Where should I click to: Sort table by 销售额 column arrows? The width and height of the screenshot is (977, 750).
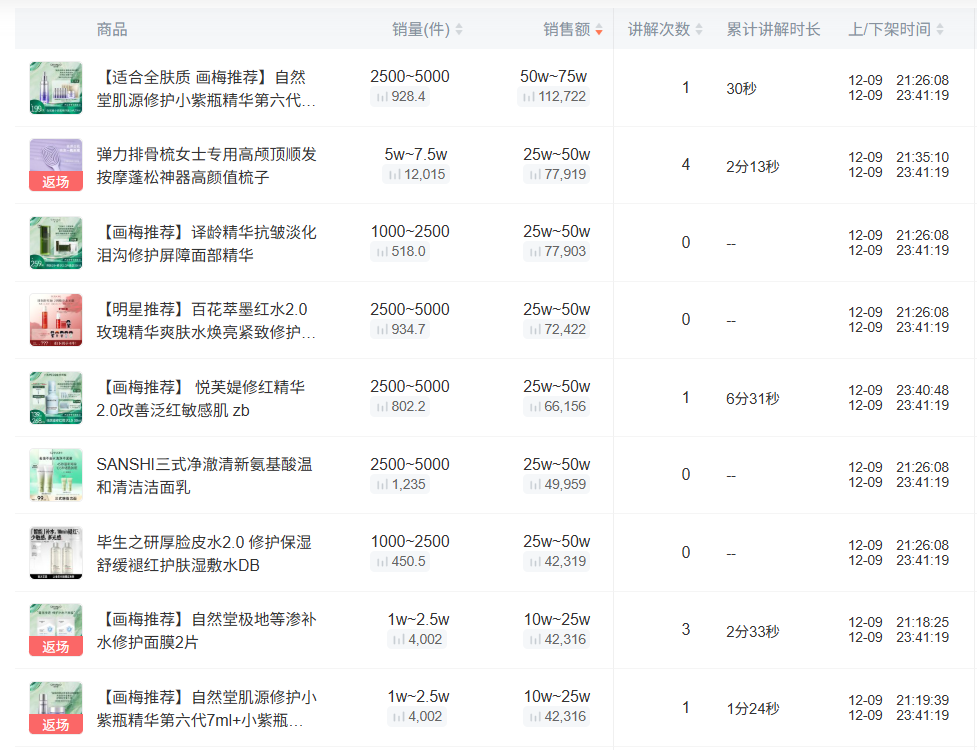coord(599,29)
